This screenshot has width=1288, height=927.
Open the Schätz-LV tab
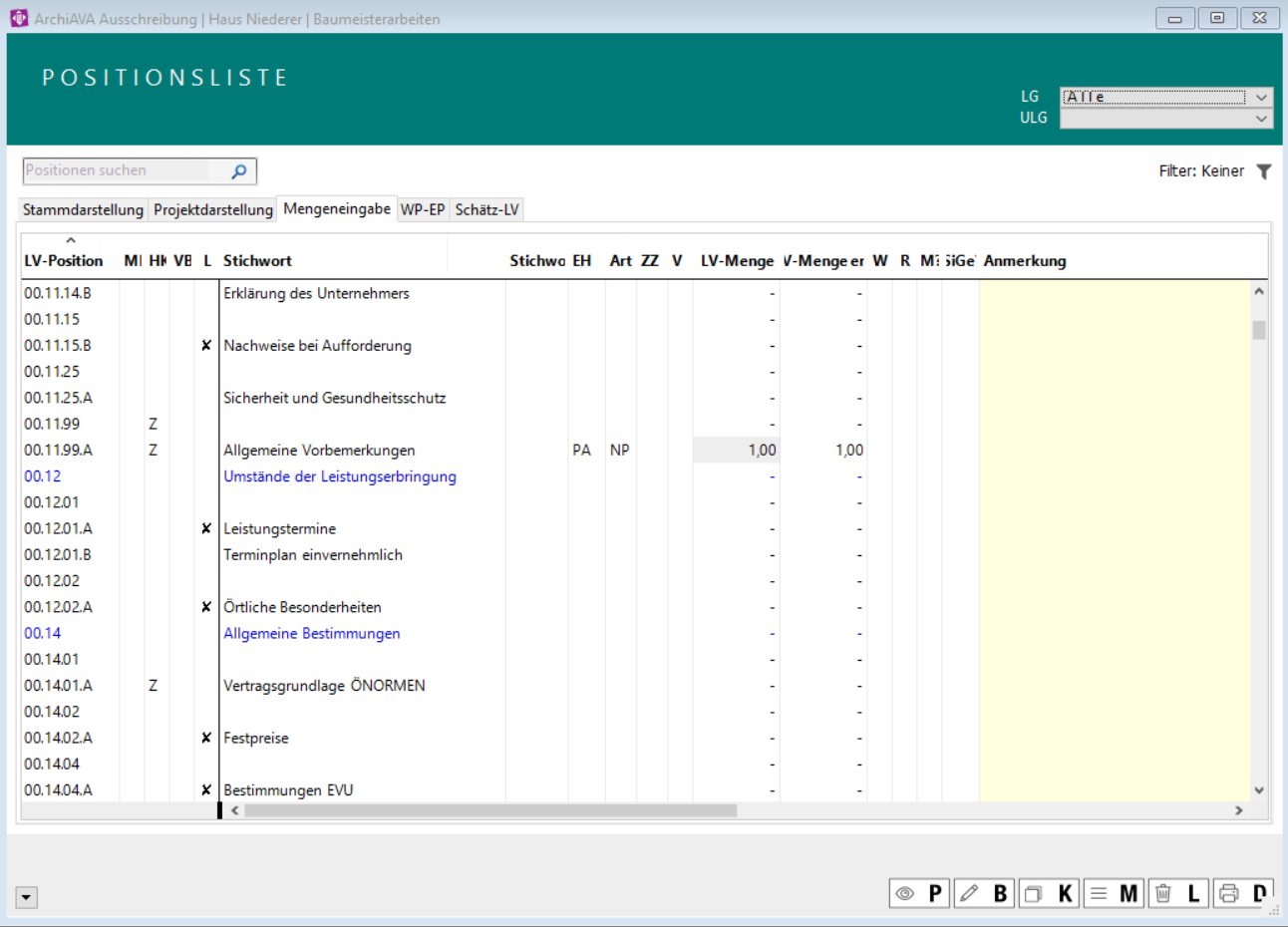pyautogui.click(x=486, y=210)
